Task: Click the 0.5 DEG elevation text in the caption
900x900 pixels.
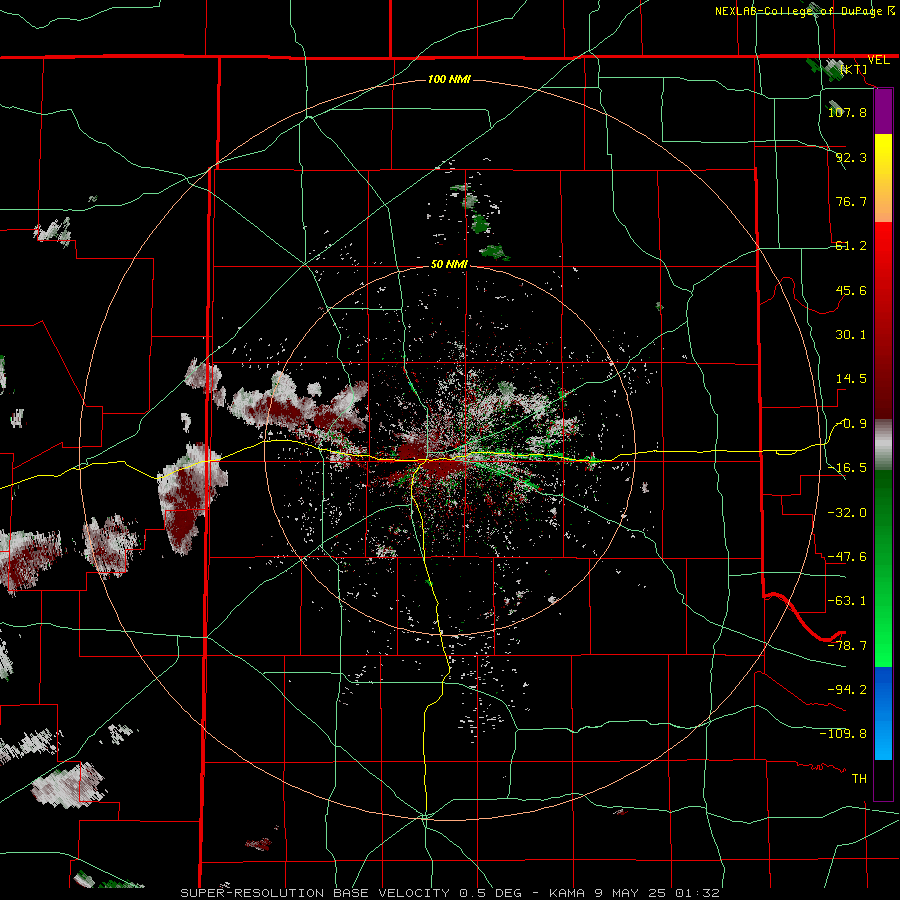Action: (x=491, y=893)
